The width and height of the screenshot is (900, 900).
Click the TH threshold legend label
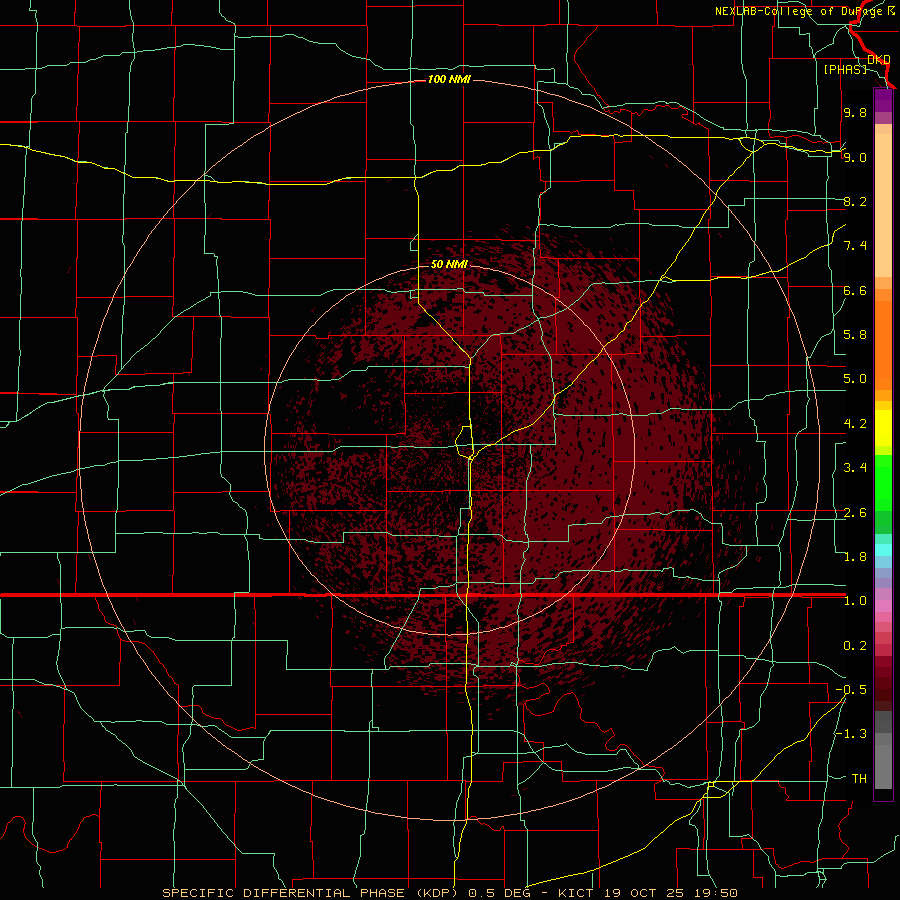point(859,779)
